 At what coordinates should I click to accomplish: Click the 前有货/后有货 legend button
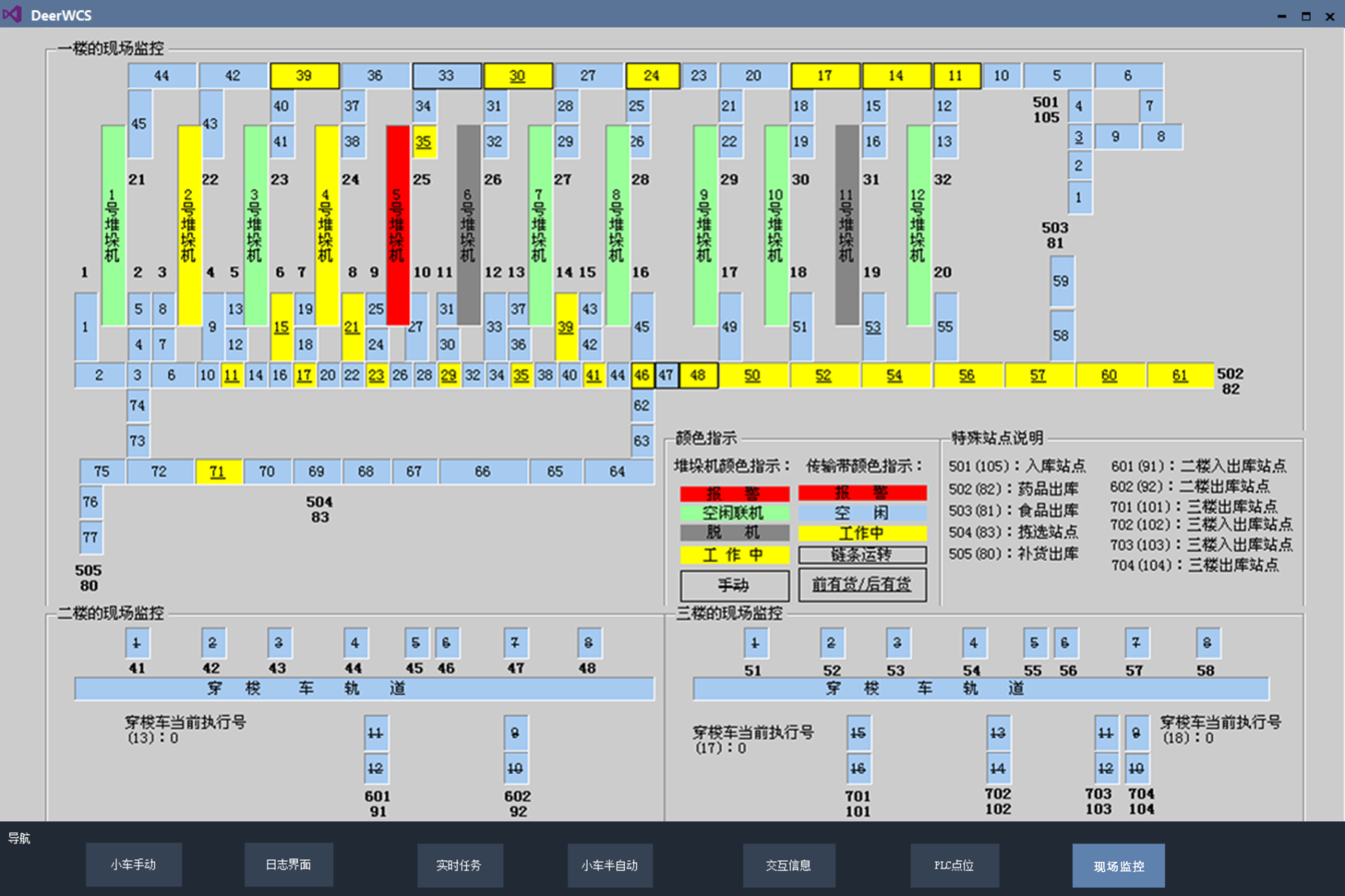tap(862, 584)
